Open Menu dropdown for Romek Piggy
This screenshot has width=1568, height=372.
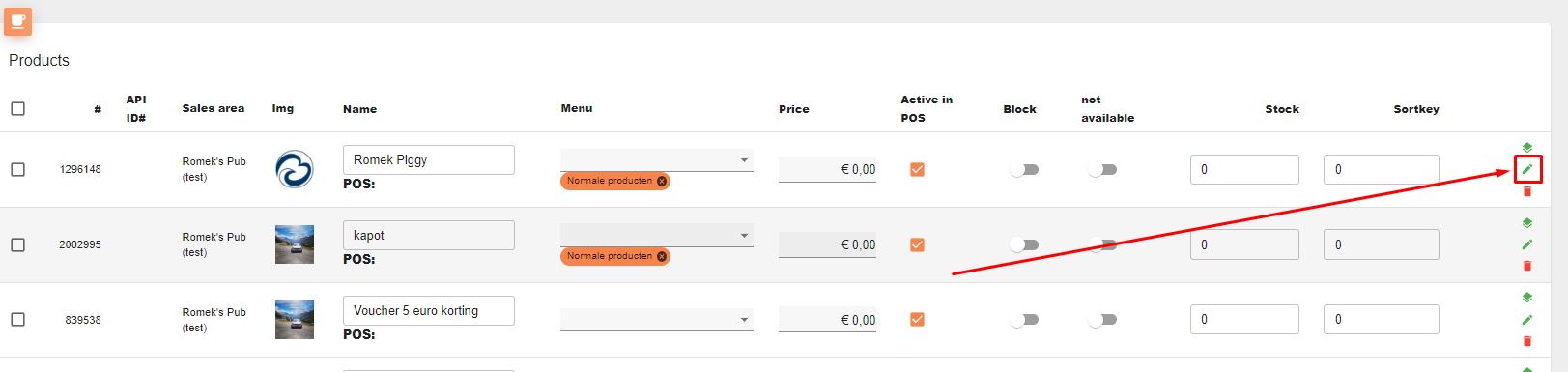(657, 160)
